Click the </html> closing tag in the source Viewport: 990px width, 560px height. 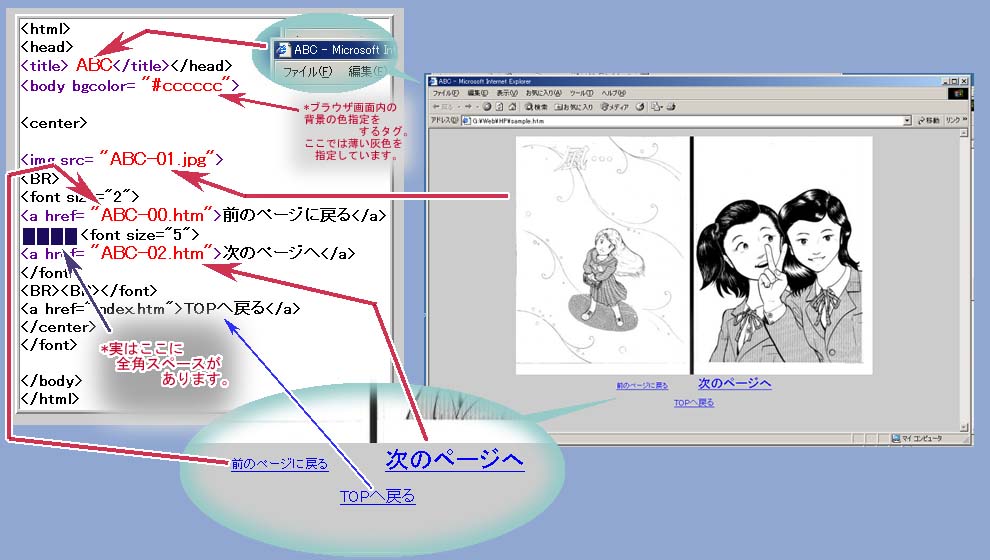[50, 399]
